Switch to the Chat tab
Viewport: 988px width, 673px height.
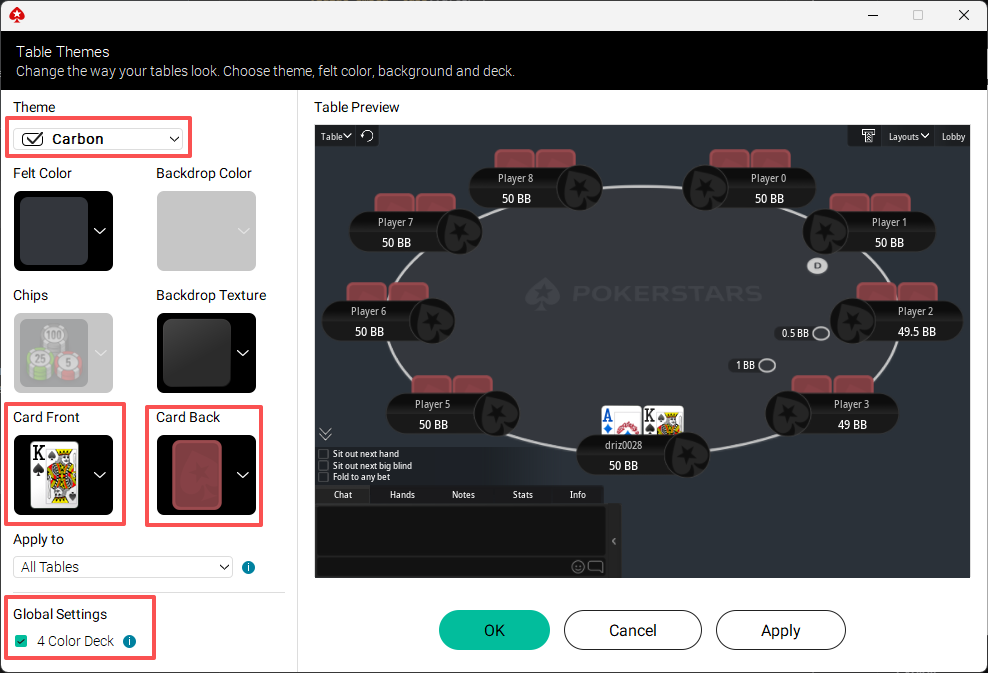tap(343, 495)
